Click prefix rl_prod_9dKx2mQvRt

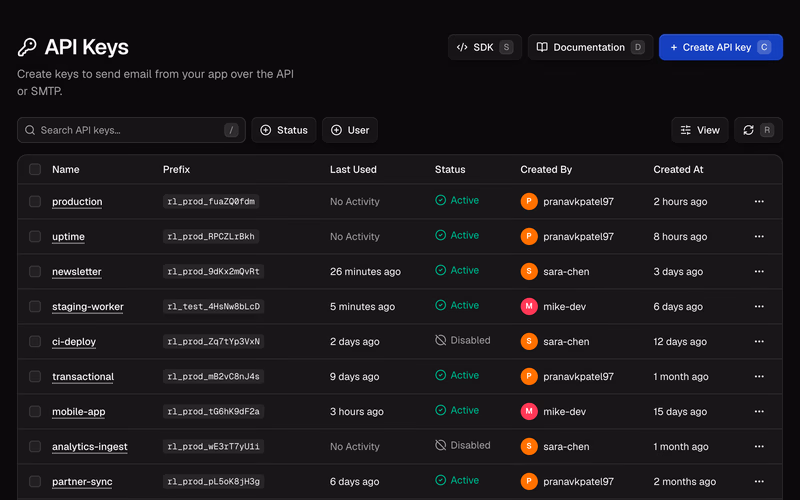213,271
